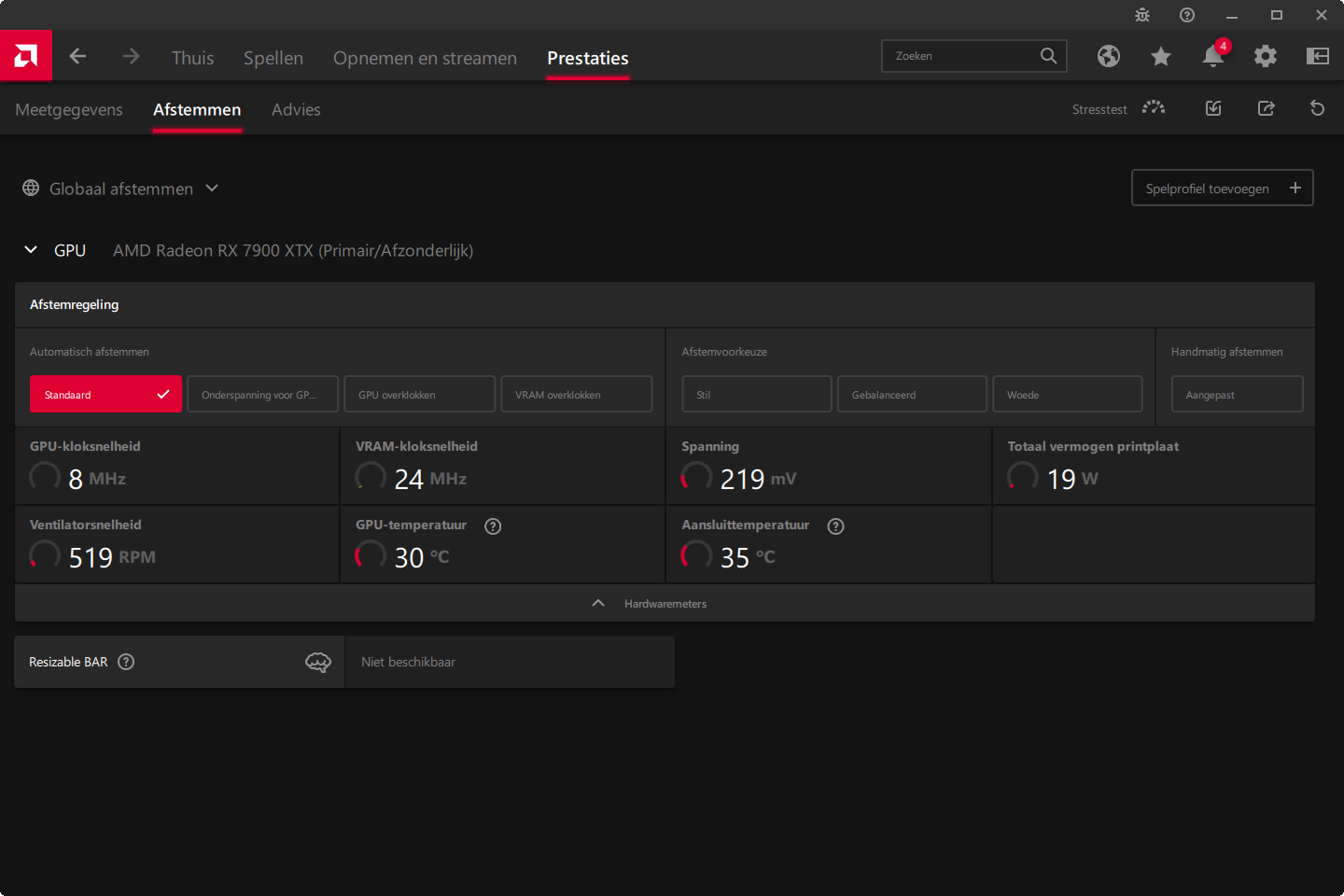Click the reset undo arrow icon
The image size is (1344, 896).
[1318, 108]
